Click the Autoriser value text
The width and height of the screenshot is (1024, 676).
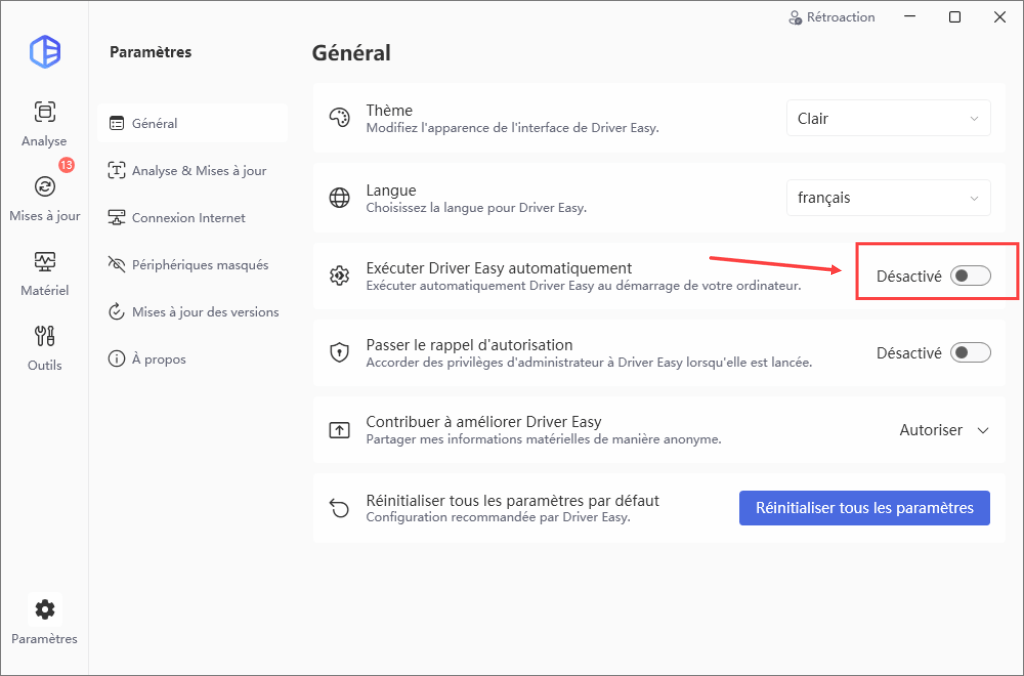point(931,430)
